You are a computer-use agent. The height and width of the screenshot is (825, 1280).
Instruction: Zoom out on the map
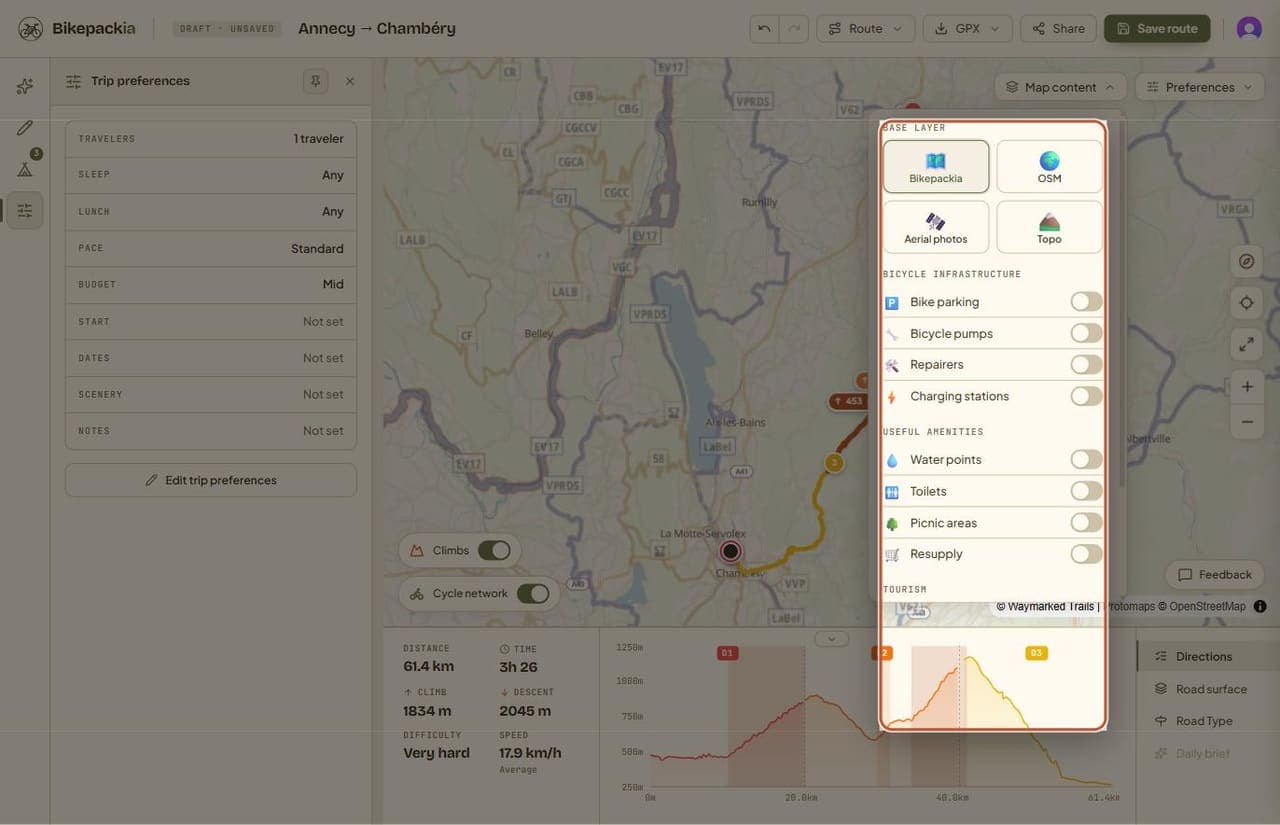coord(1246,422)
